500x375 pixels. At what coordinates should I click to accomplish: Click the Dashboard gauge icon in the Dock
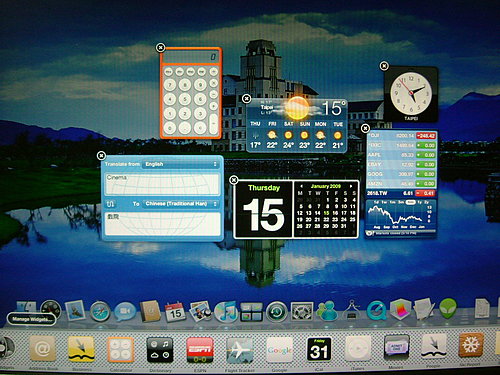pos(51,310)
